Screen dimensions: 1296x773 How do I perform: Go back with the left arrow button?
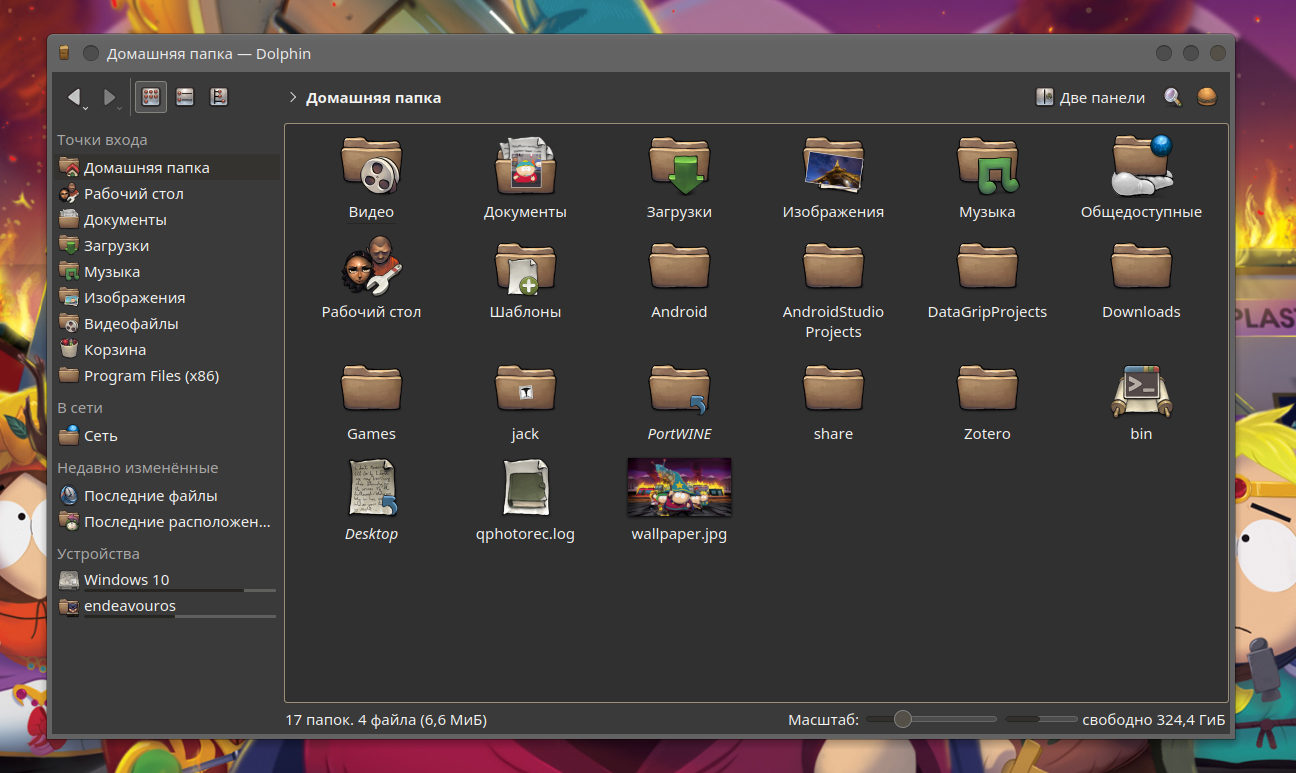[x=75, y=97]
